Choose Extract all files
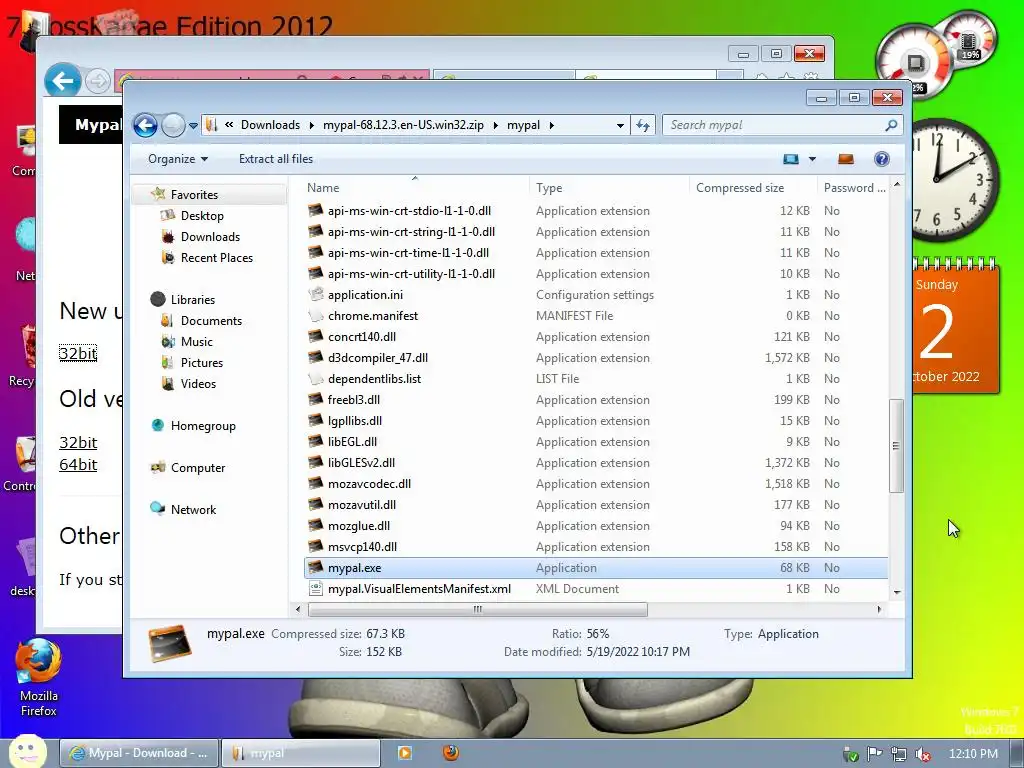The height and width of the screenshot is (768, 1024). click(276, 159)
